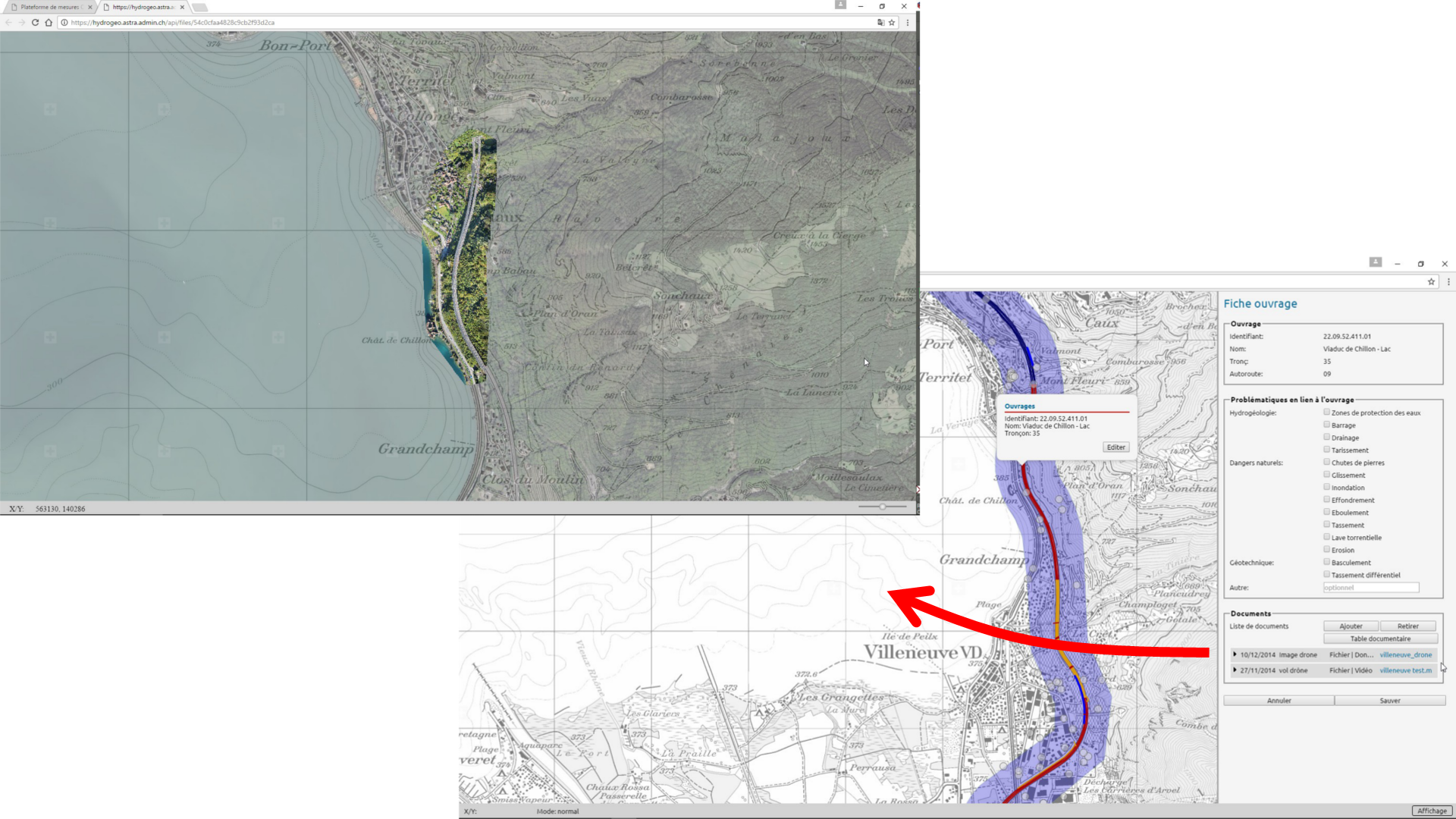Click the translate icon in address bar

click(880, 23)
